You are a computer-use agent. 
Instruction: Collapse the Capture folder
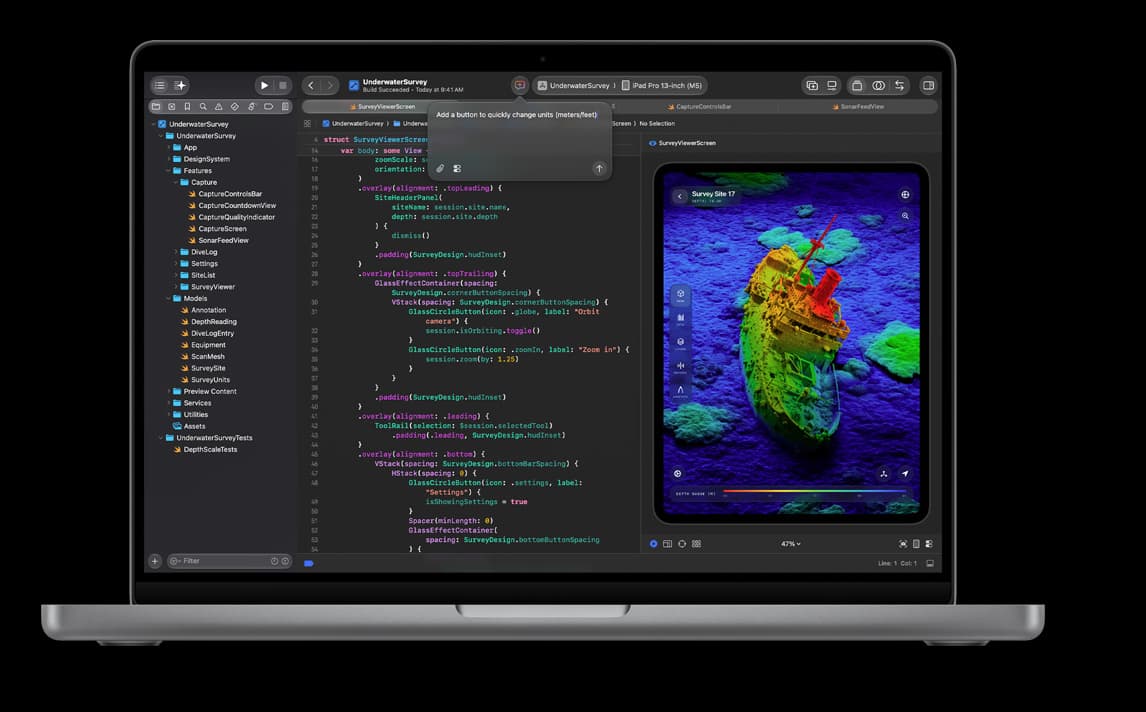(x=176, y=183)
